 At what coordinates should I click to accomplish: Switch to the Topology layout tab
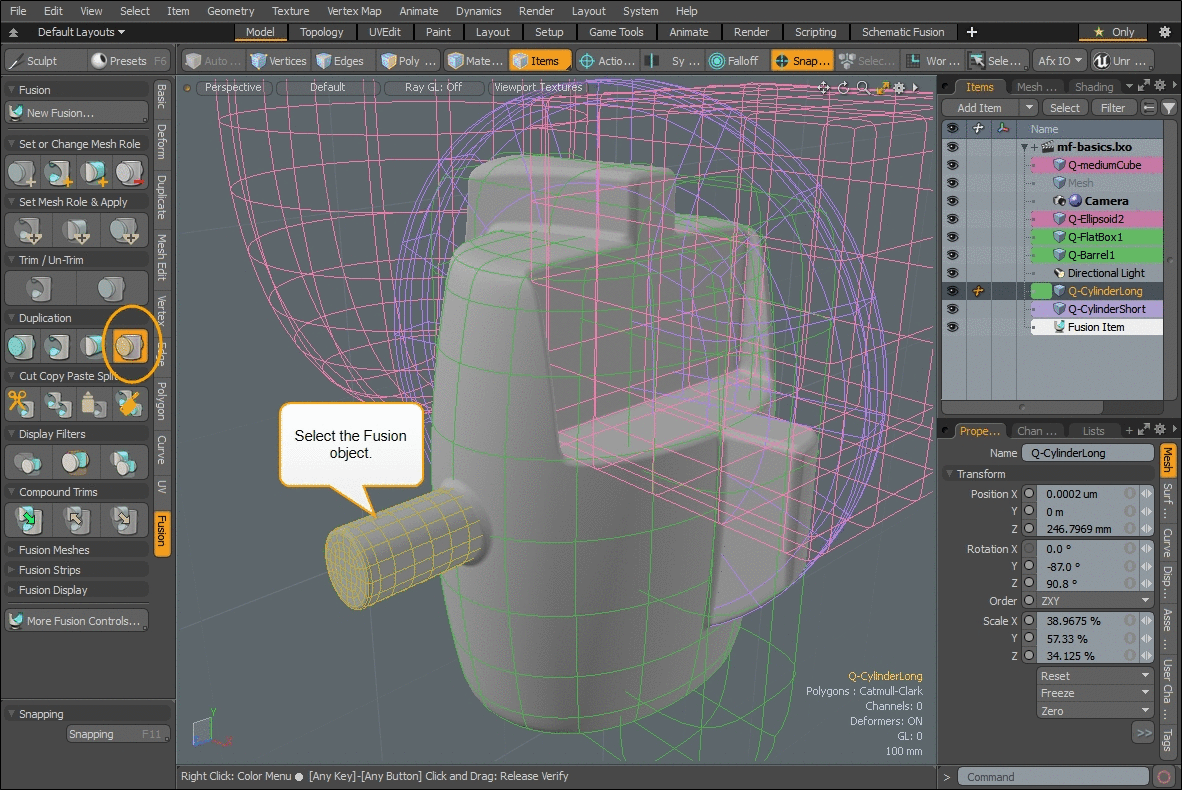pyautogui.click(x=321, y=32)
